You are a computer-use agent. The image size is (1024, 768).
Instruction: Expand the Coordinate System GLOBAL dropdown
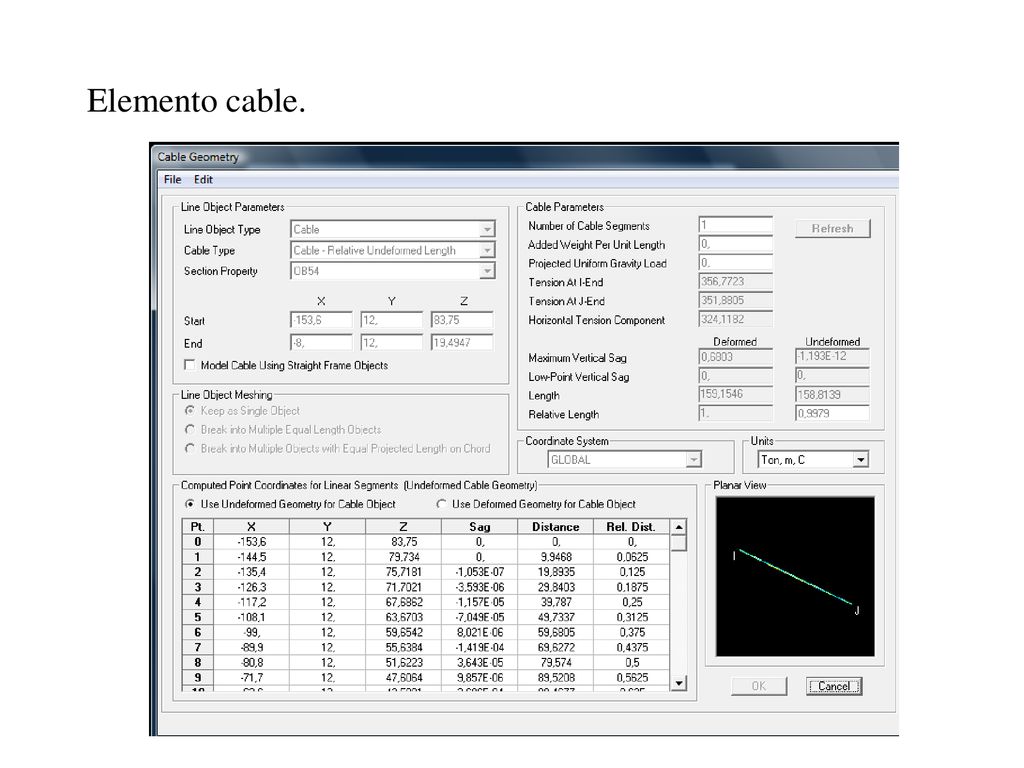(694, 460)
